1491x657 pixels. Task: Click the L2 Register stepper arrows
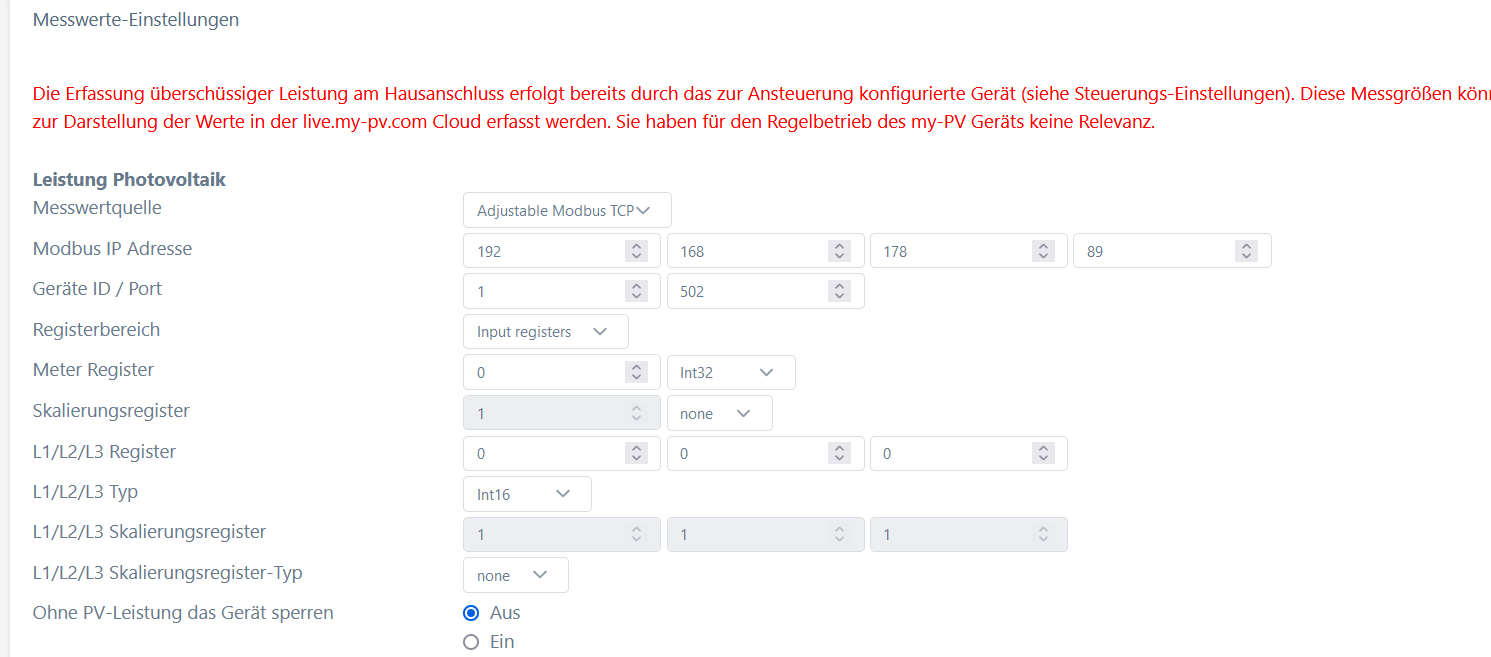pos(840,453)
